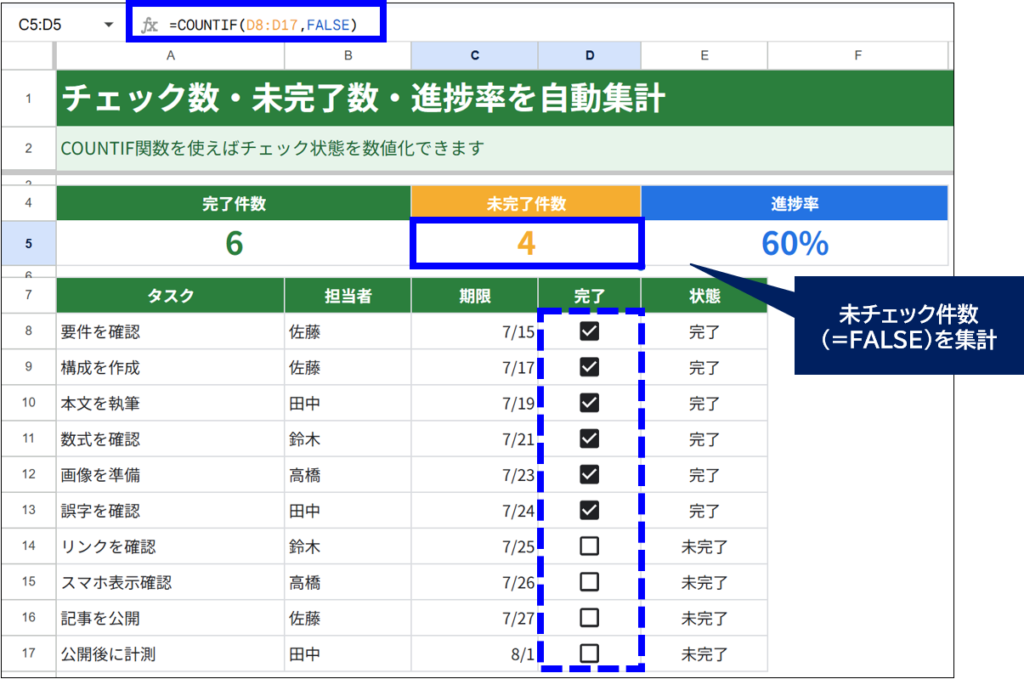
Task: Click the 未完了件数 value cell showing 4
Action: (526, 244)
